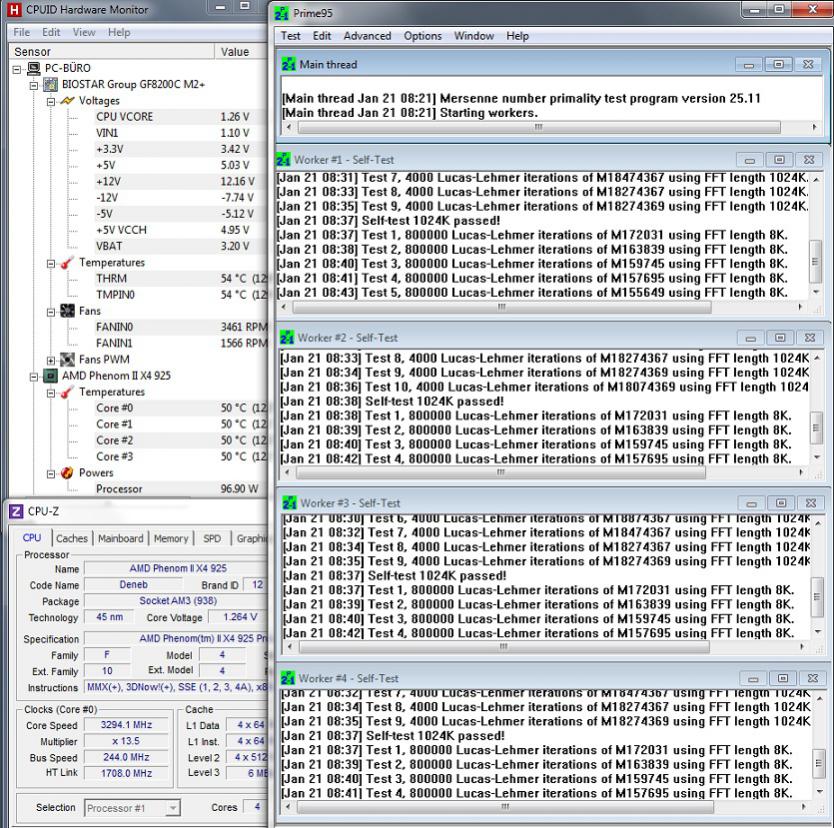The width and height of the screenshot is (834, 828).
Task: Click the Sensor column header
Action: pyautogui.click(x=112, y=52)
